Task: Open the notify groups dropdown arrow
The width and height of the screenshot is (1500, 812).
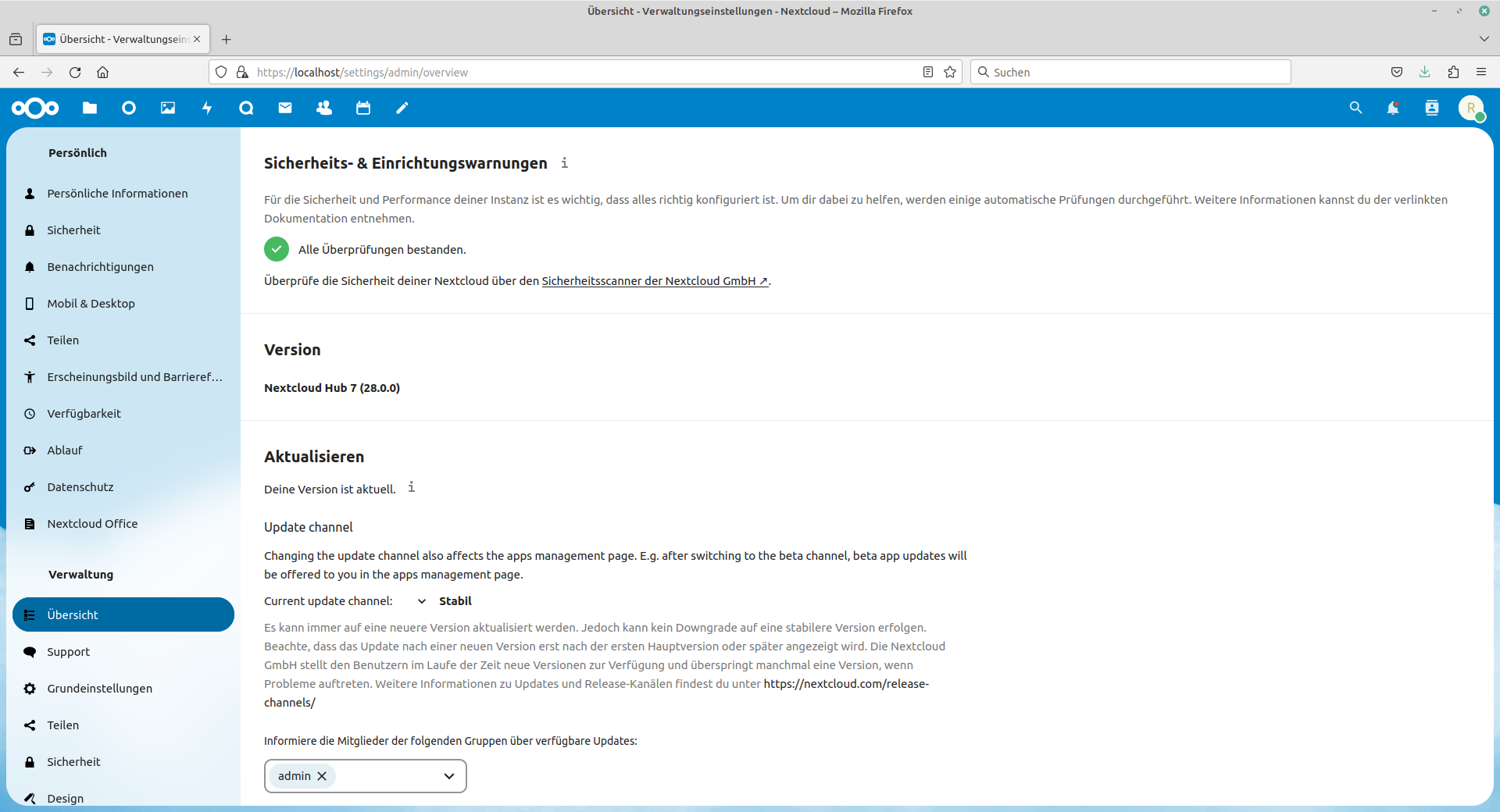Action: tap(449, 776)
